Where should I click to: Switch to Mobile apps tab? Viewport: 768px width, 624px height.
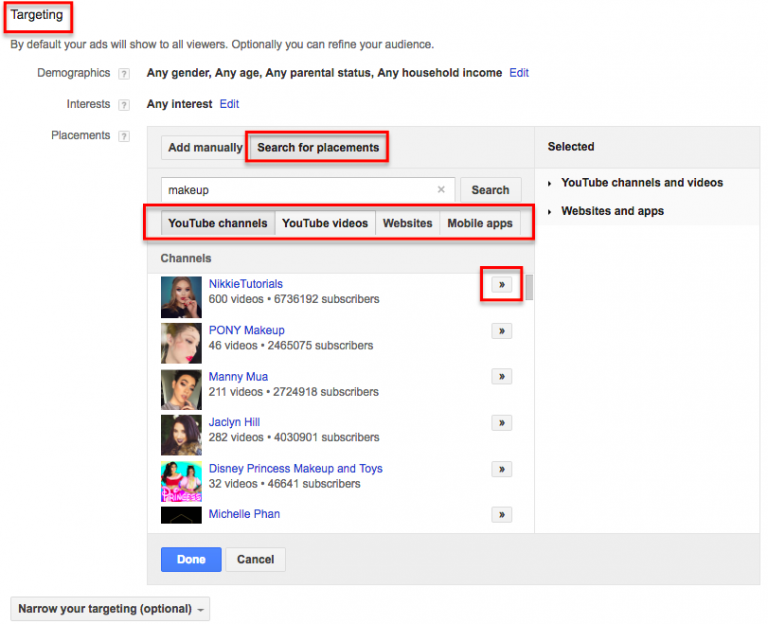coord(479,223)
